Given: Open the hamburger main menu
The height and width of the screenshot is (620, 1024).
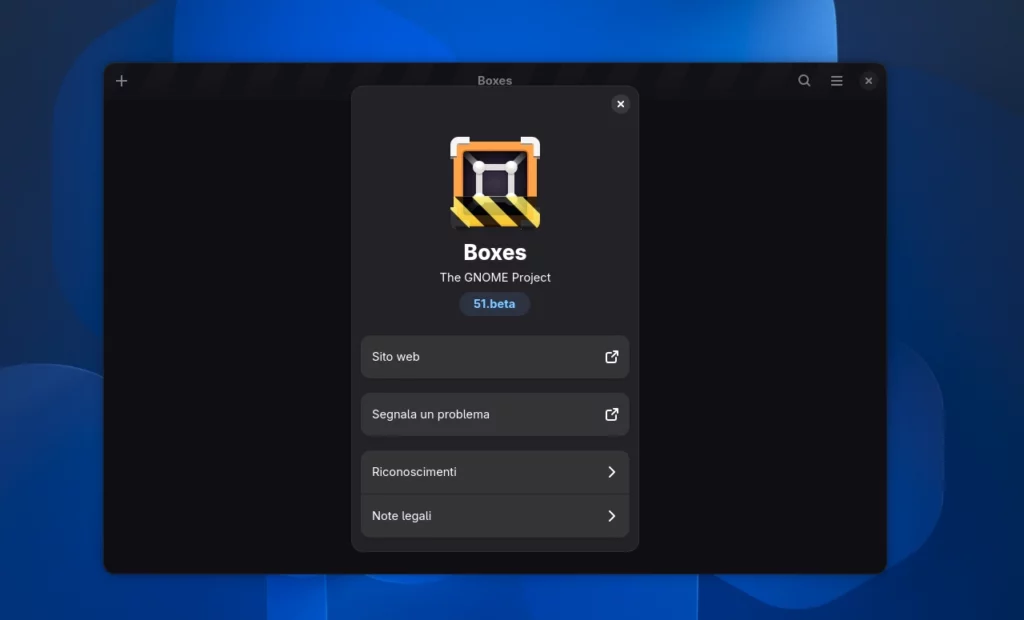Looking at the screenshot, I should 837,81.
